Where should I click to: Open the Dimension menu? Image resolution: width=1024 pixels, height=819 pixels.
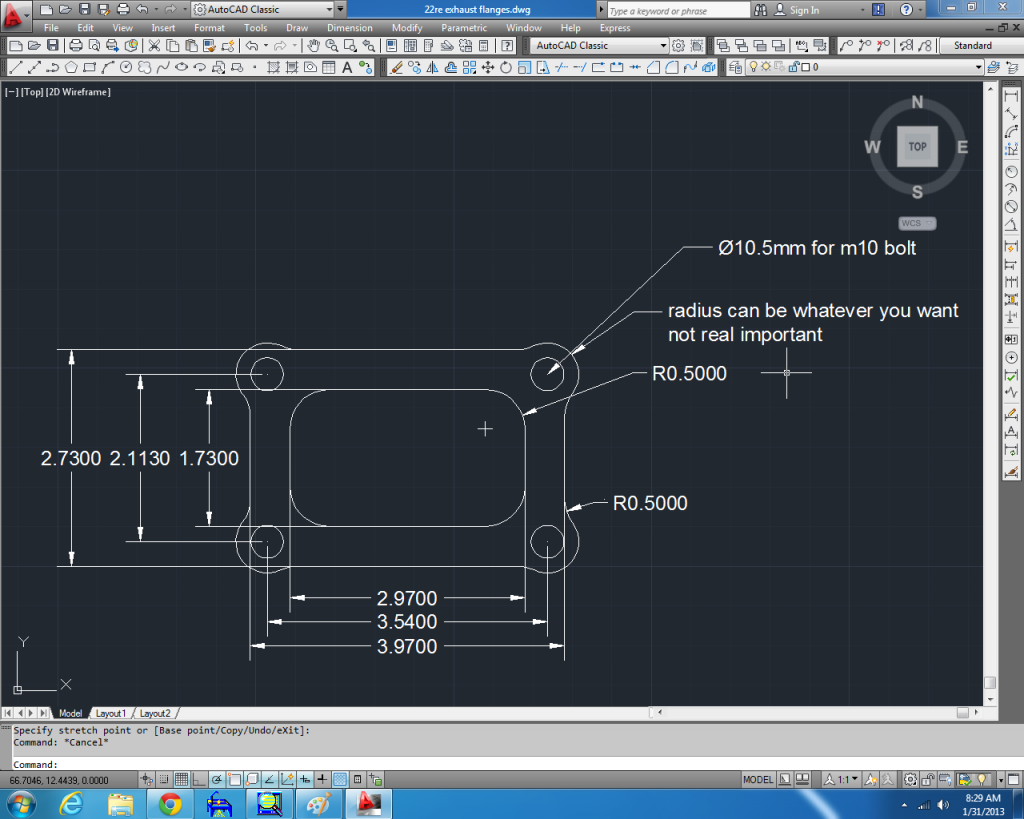coord(349,27)
